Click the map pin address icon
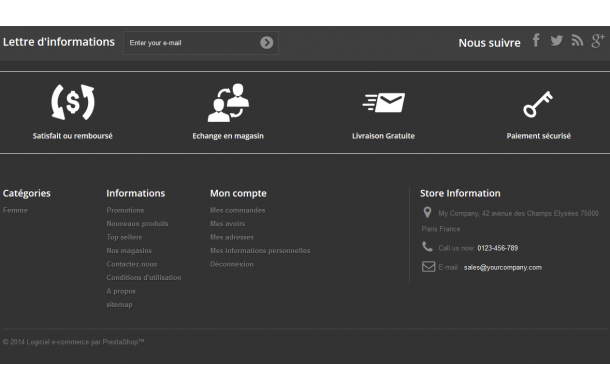The height and width of the screenshot is (390, 610). [427, 213]
